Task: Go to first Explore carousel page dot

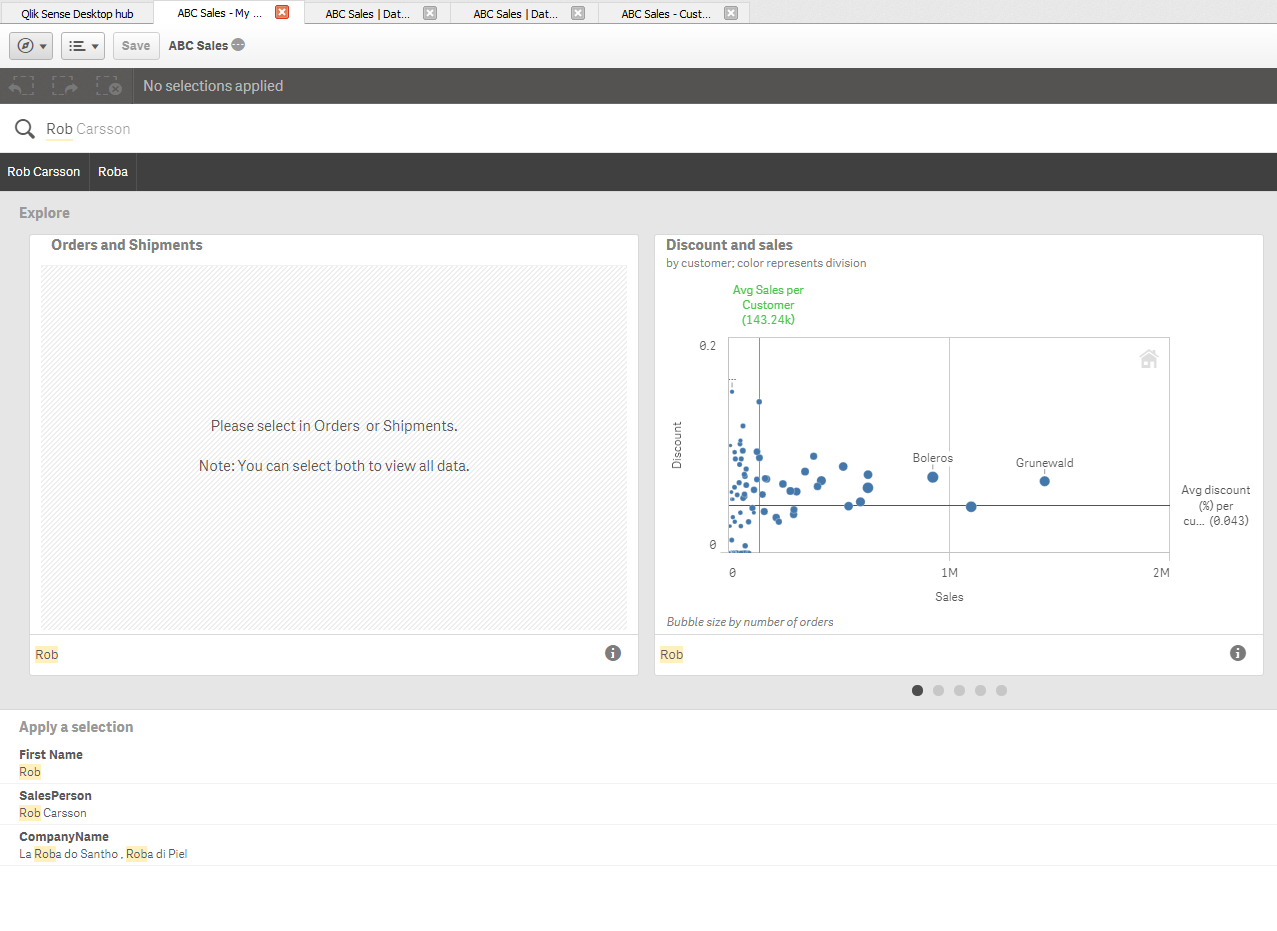Action: 917,690
